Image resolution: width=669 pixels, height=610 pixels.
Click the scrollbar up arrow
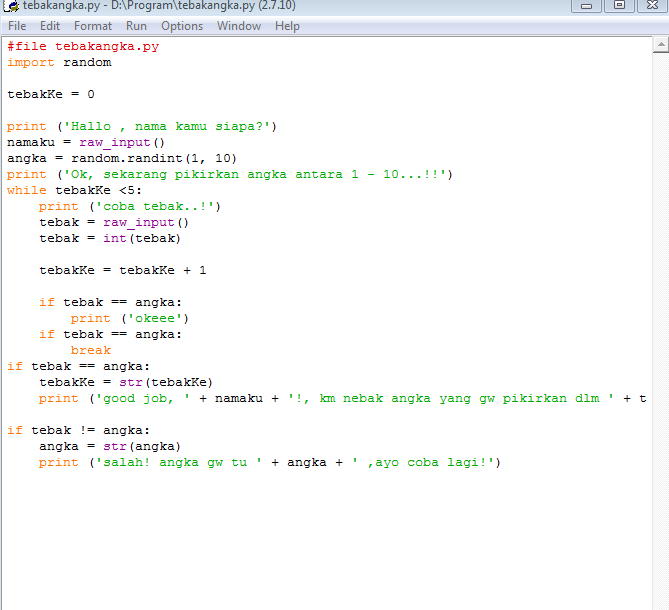[660, 44]
